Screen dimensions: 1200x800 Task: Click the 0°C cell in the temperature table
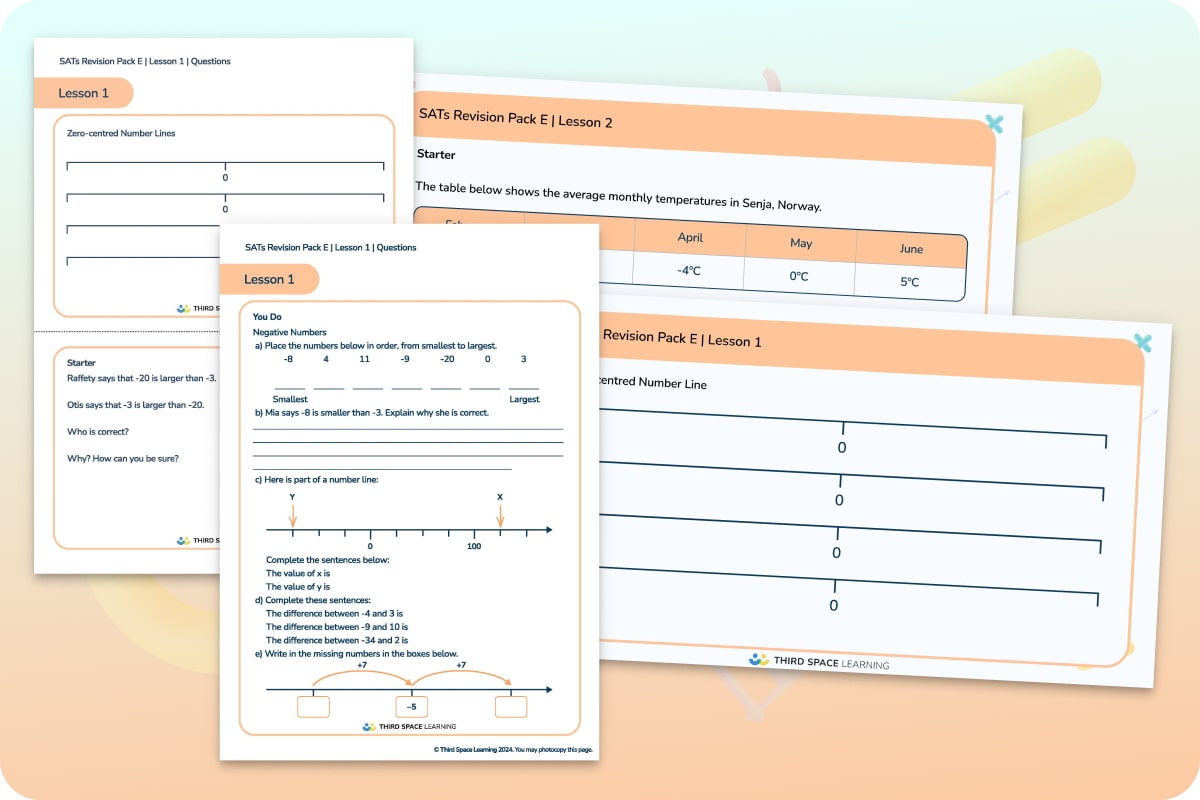799,276
